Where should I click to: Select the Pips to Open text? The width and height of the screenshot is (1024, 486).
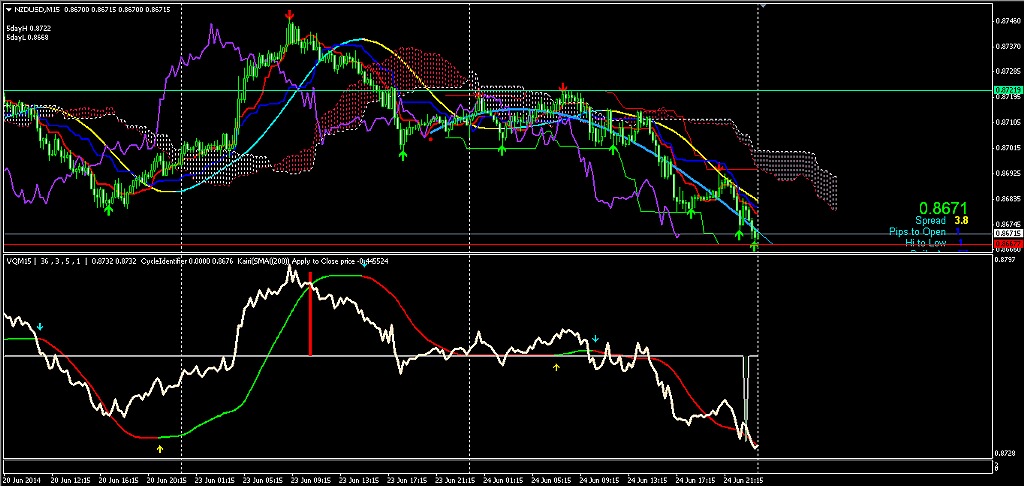(x=917, y=231)
